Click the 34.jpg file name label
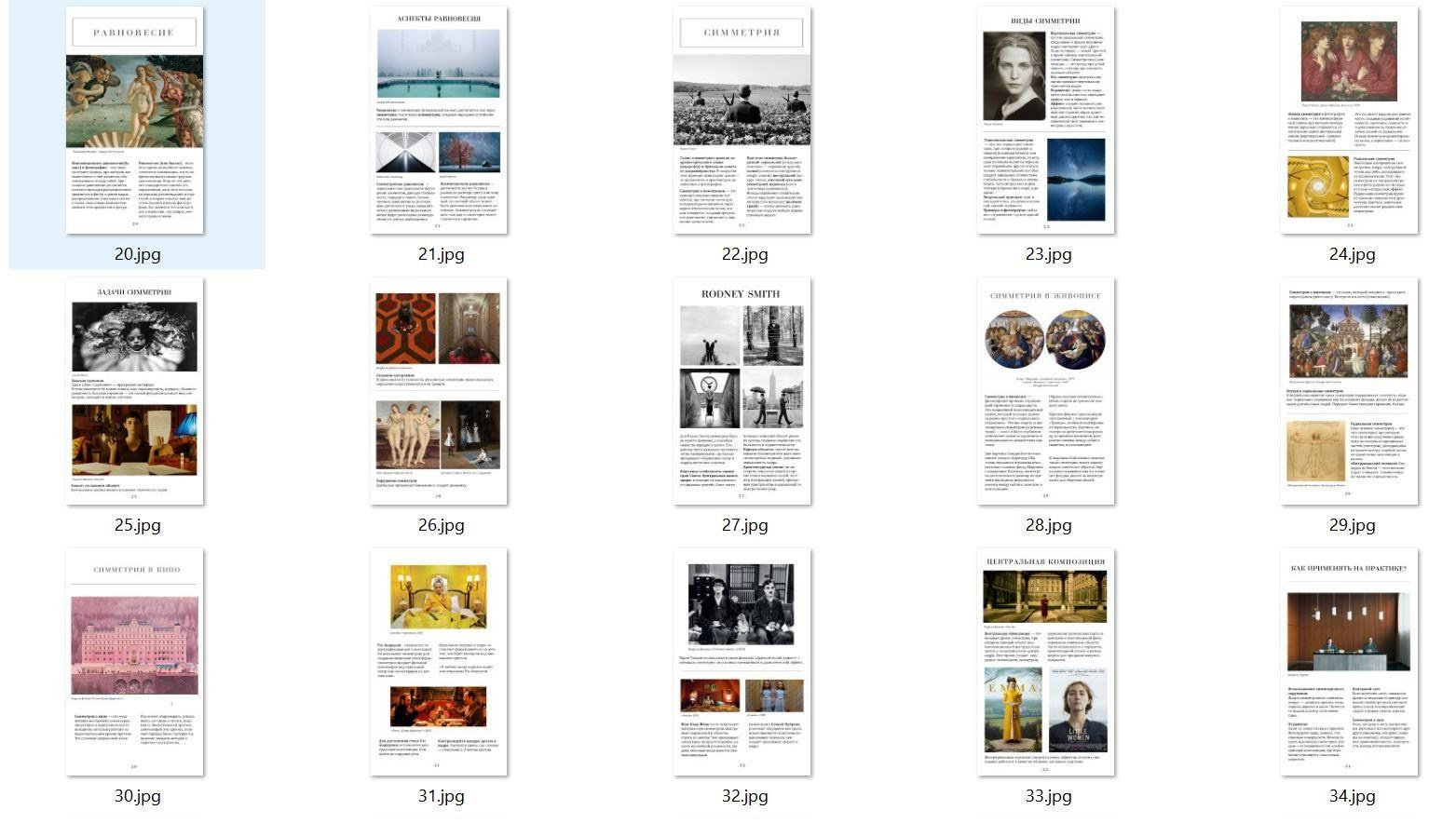The height and width of the screenshot is (837, 1456). click(x=1353, y=796)
